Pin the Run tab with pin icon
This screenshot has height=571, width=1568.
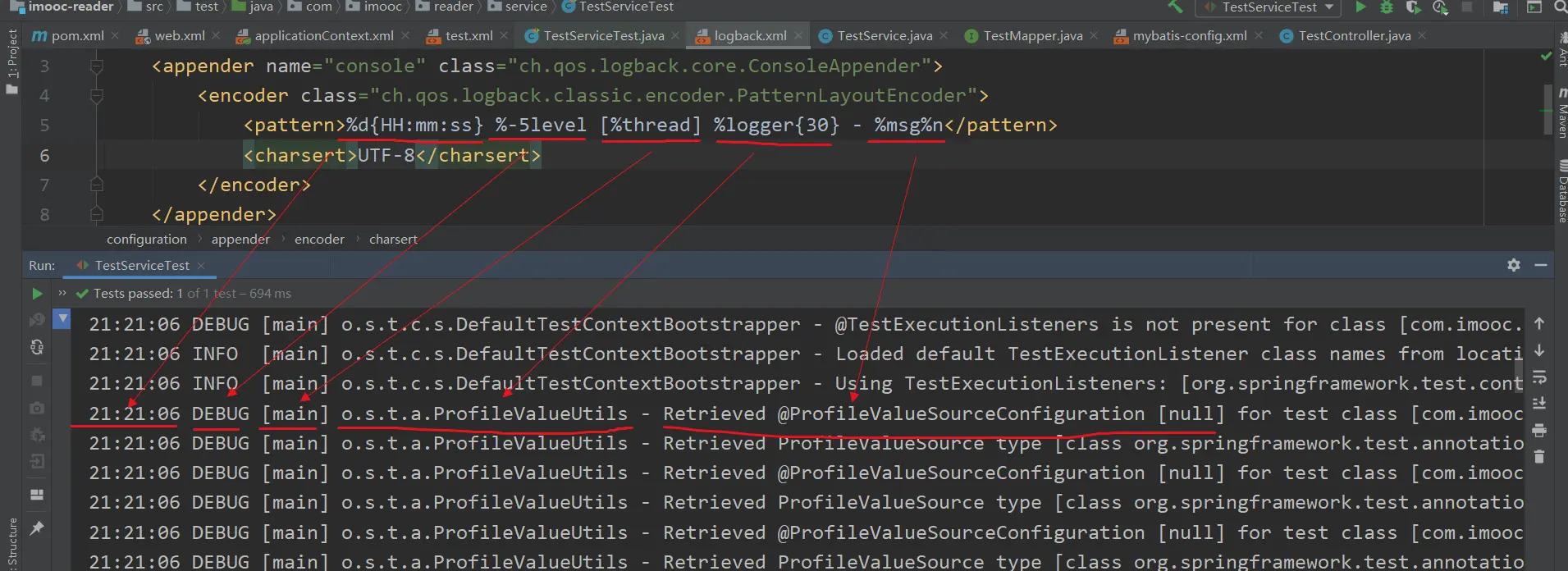pos(37,528)
